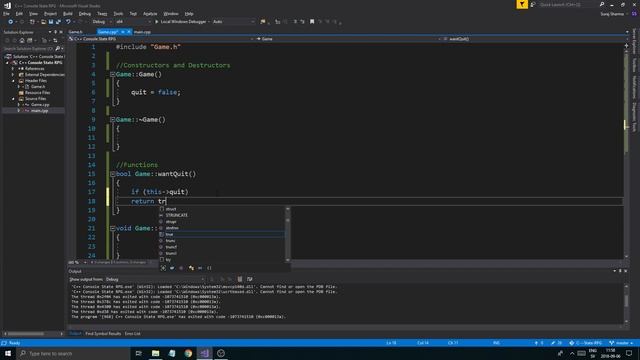Click the Save icon in toolbar
Screen dimensions: 640x360
51,22
